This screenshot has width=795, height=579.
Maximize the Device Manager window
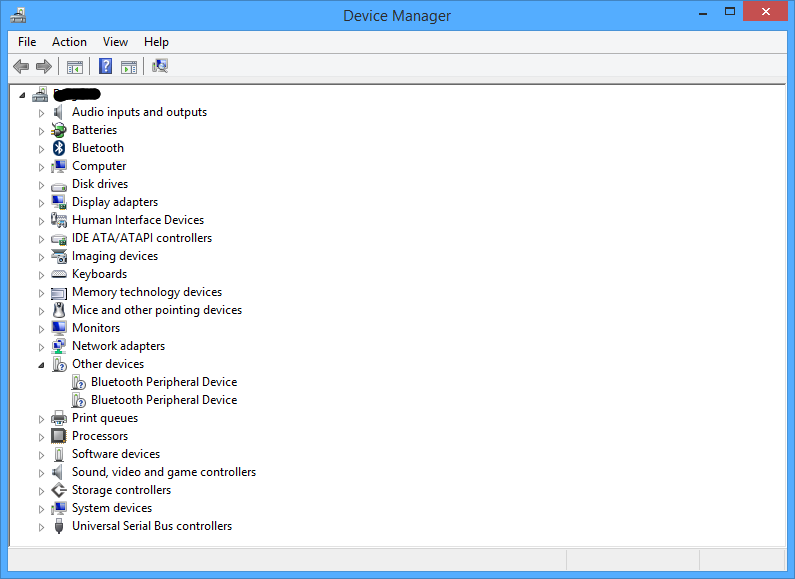730,12
